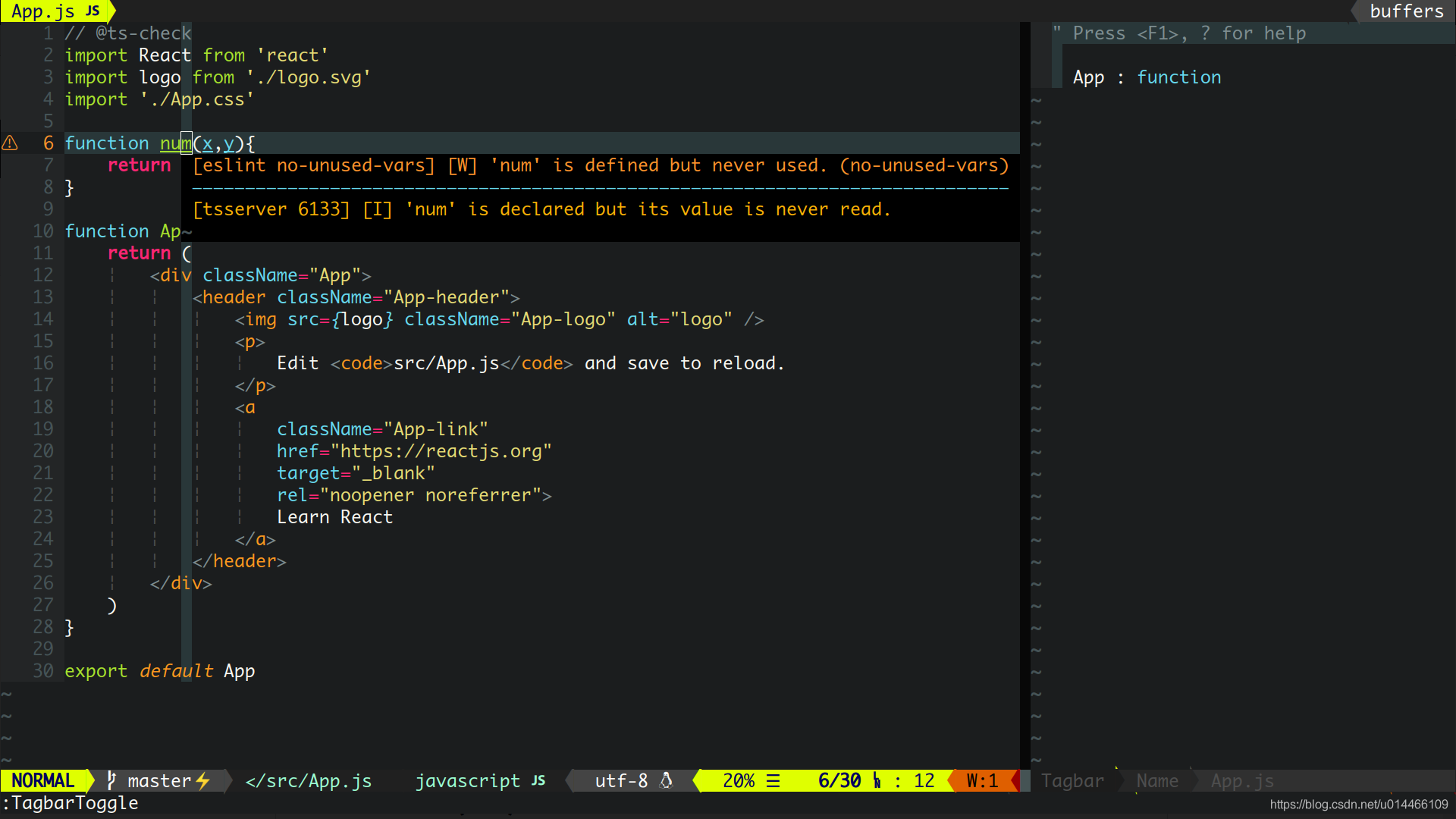
Task: Click the eslint no-unused-vars warning message
Action: click(601, 165)
